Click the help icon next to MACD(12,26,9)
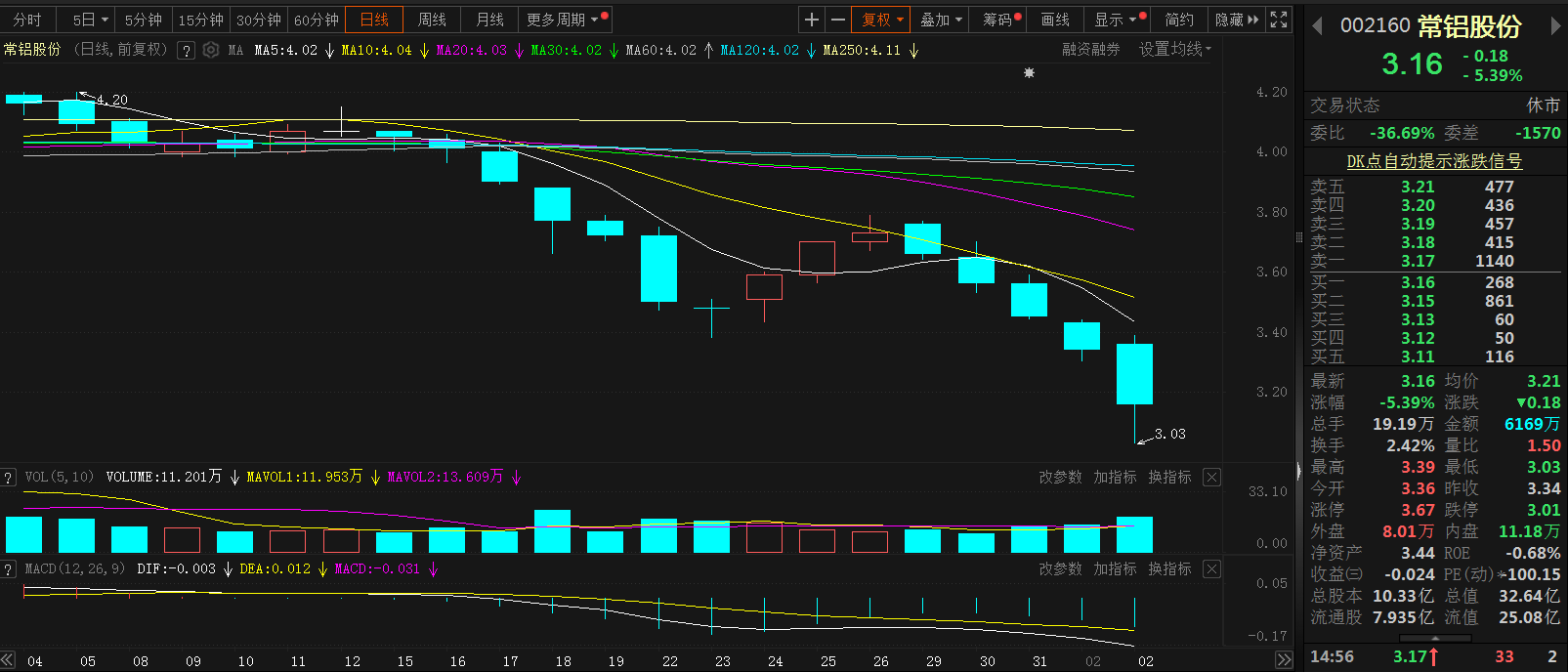Screen dimensions: 1568x672 (9, 568)
